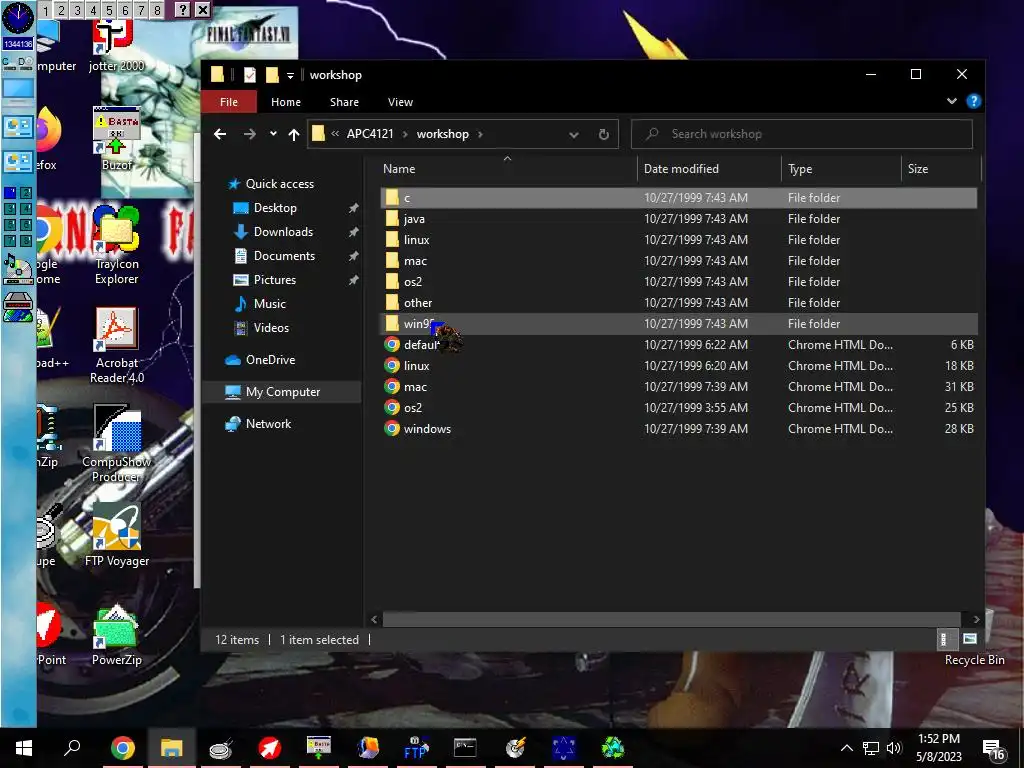Open notification center with 16 badge
Viewport: 1024px width, 768px height.
tap(993, 750)
